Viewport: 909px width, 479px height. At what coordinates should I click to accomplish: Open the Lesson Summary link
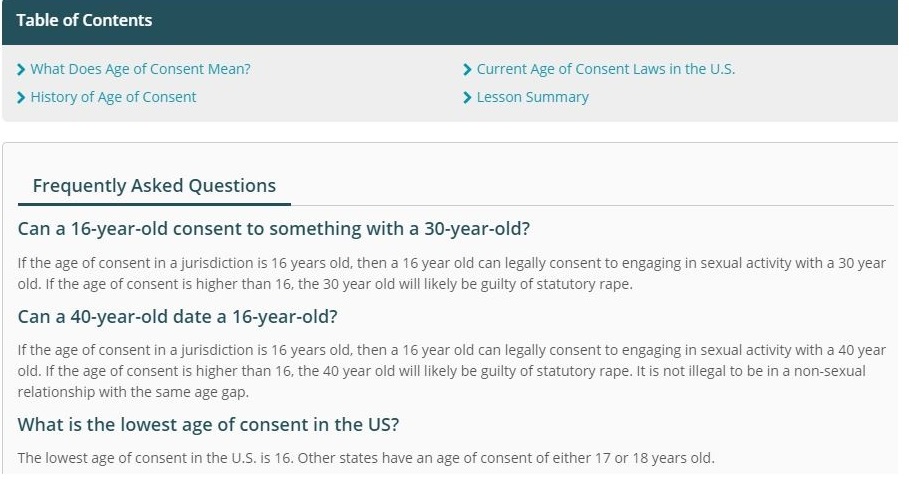point(533,97)
